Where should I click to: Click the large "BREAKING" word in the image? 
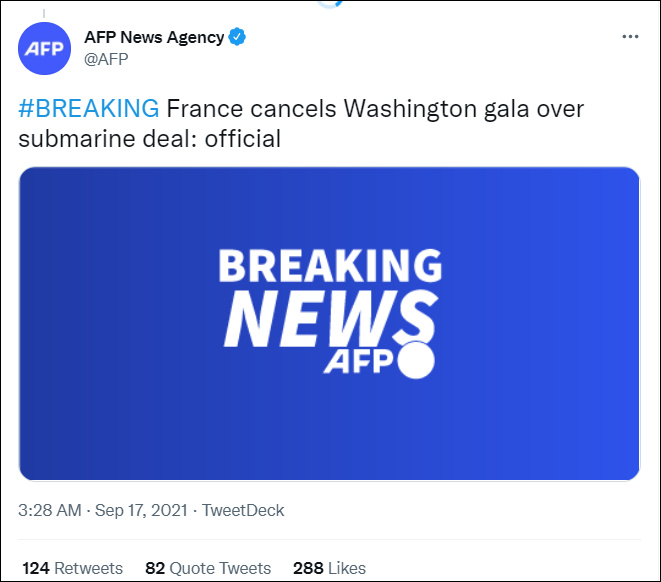pyautogui.click(x=330, y=267)
